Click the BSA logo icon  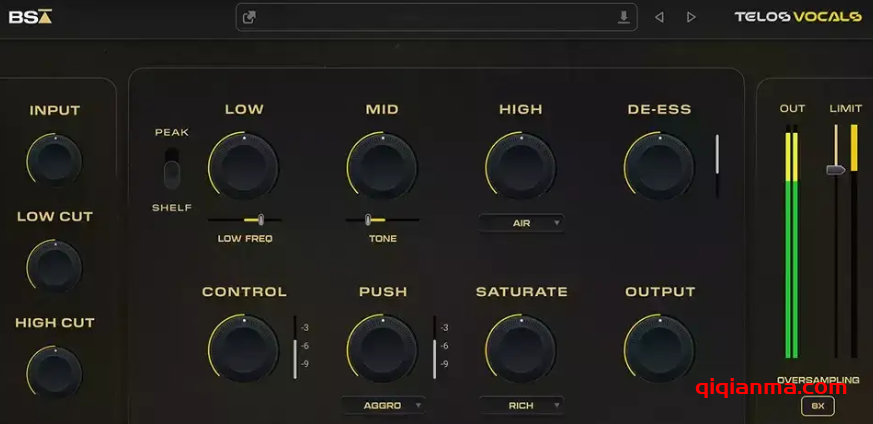pyautogui.click(x=30, y=17)
